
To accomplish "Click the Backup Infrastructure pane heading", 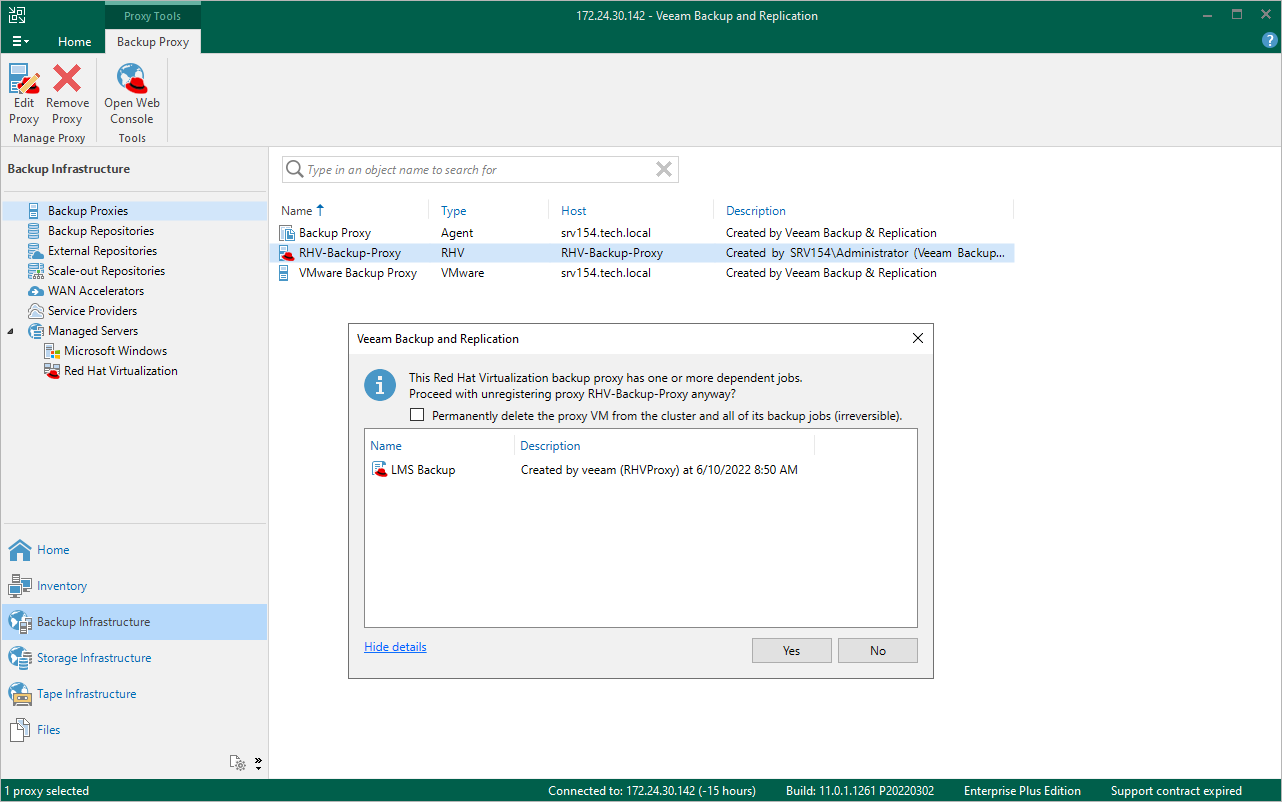I will point(69,169).
